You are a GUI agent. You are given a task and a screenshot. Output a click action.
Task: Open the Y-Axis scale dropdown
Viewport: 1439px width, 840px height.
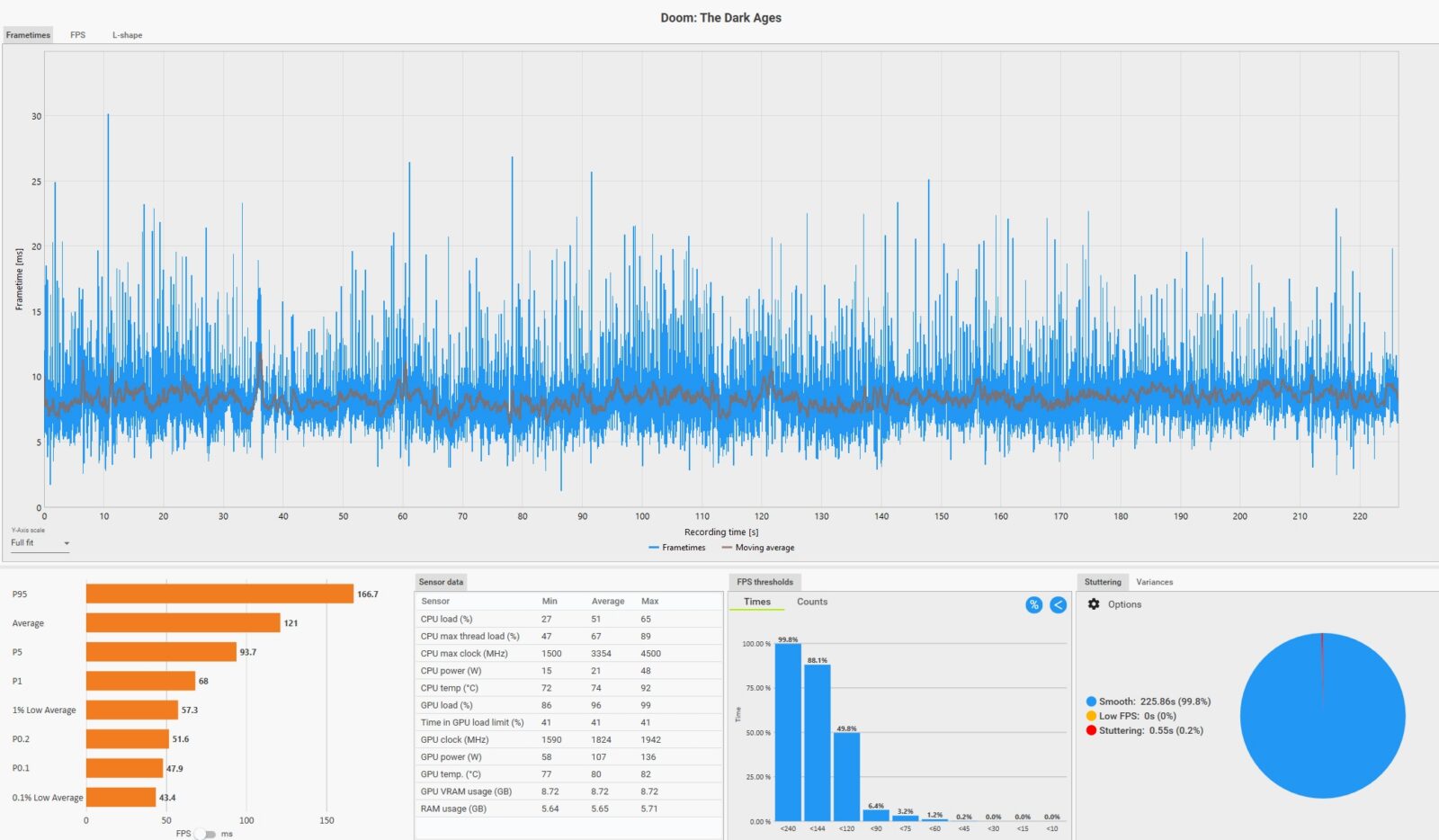tap(40, 543)
